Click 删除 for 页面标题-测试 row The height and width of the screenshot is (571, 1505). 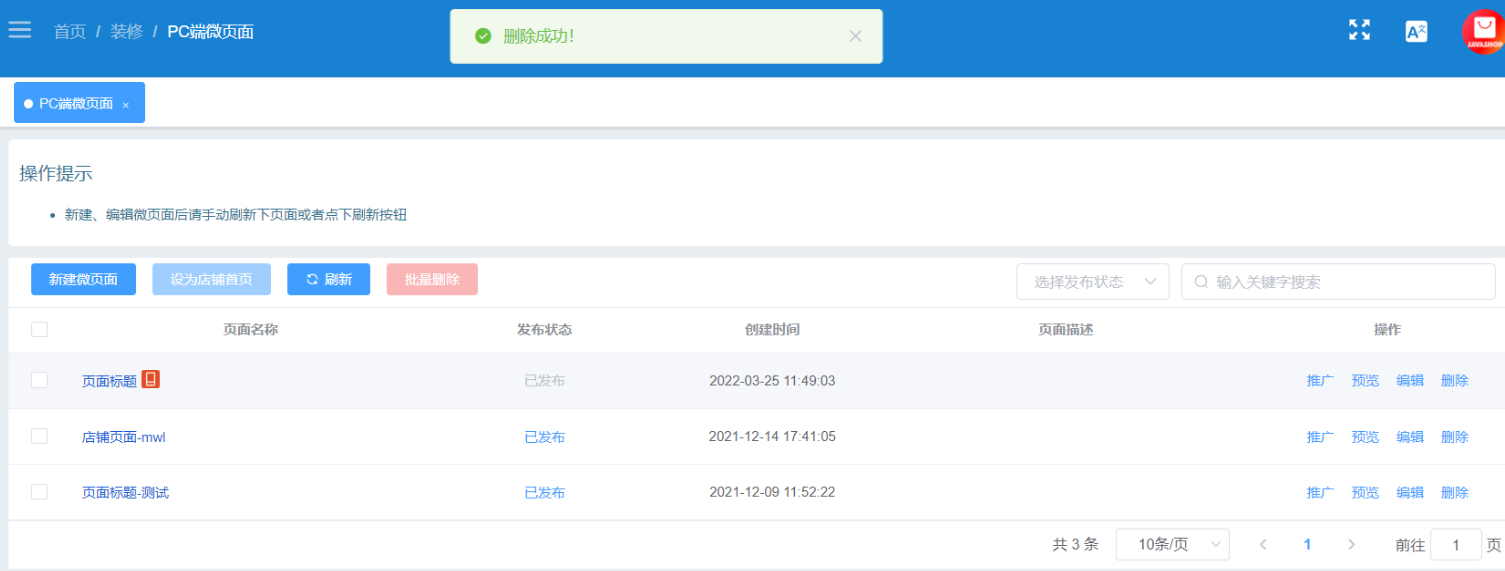(1455, 493)
